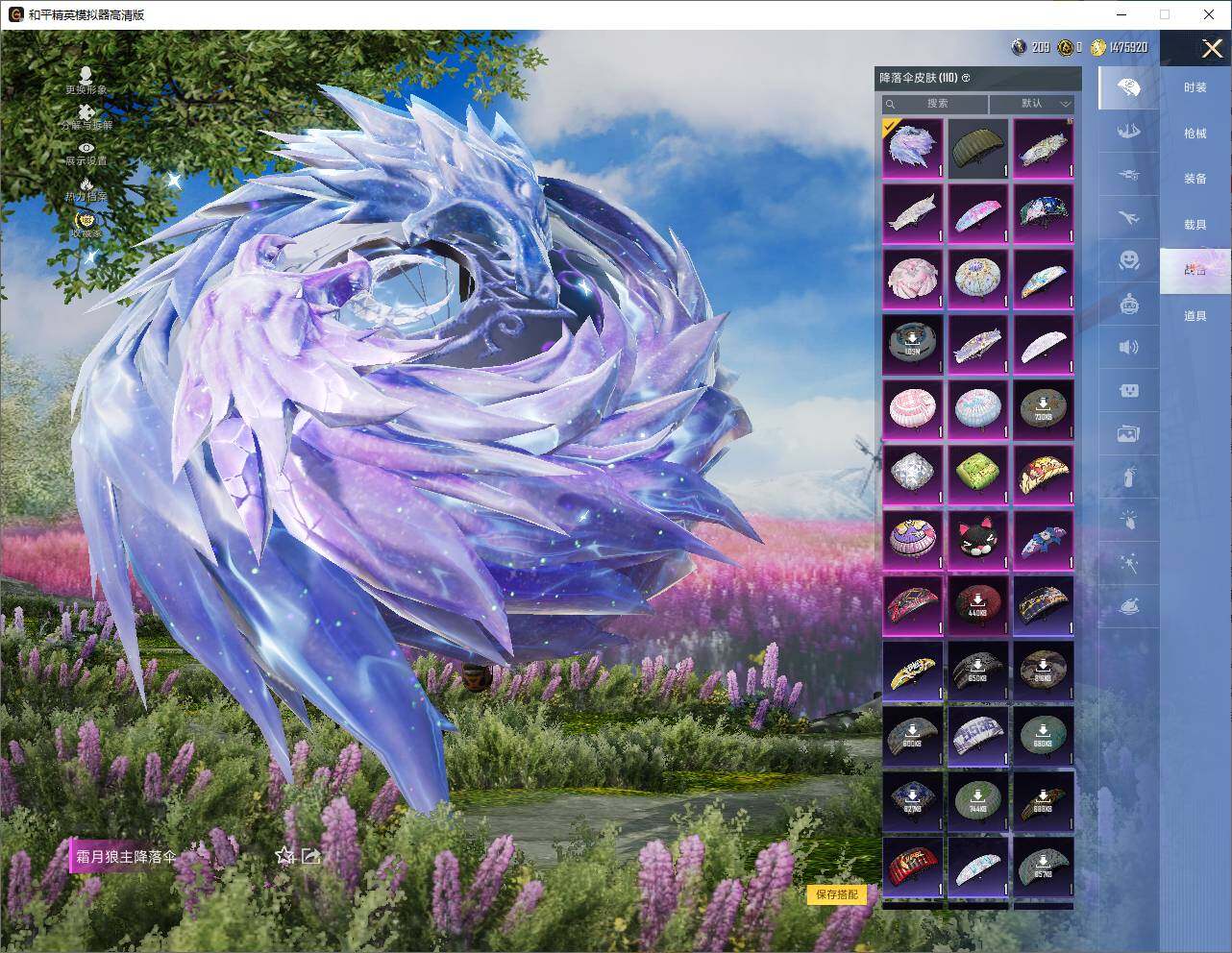The height and width of the screenshot is (953, 1232).
Task: Select the speaker sound category icon
Action: coord(1128,347)
